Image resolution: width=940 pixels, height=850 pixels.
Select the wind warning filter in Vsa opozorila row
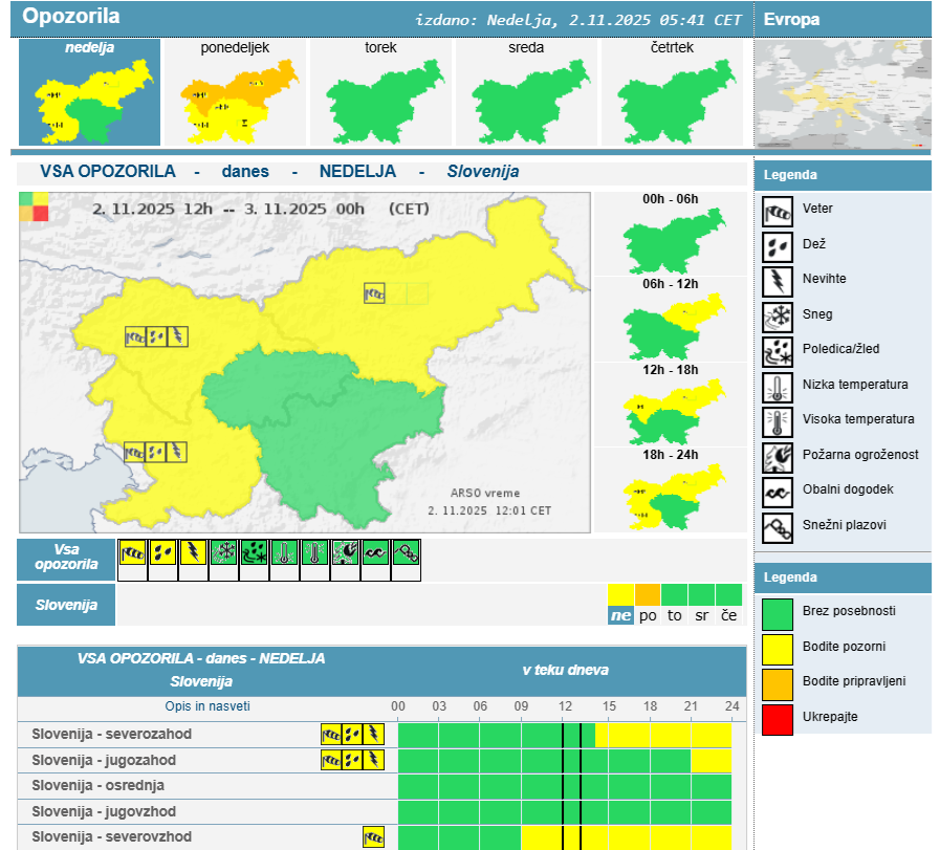[133, 553]
